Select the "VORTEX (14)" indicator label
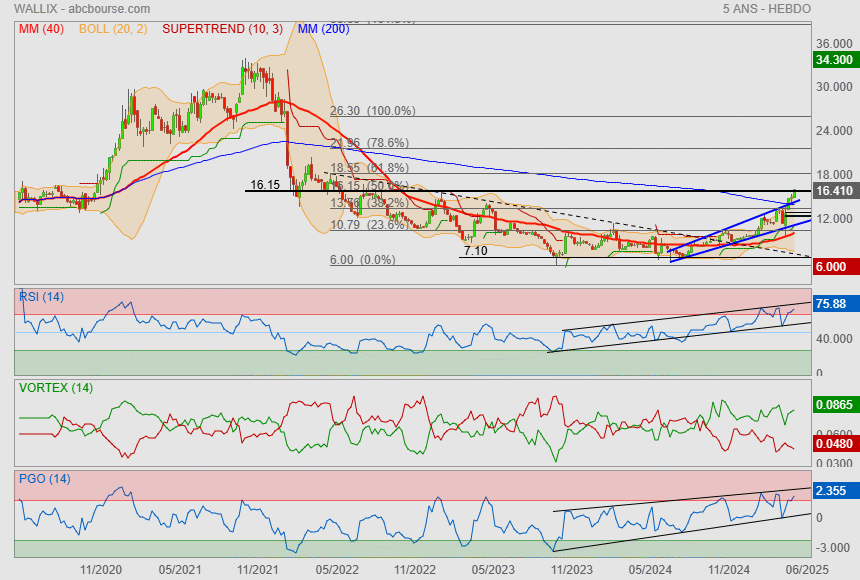 56,388
